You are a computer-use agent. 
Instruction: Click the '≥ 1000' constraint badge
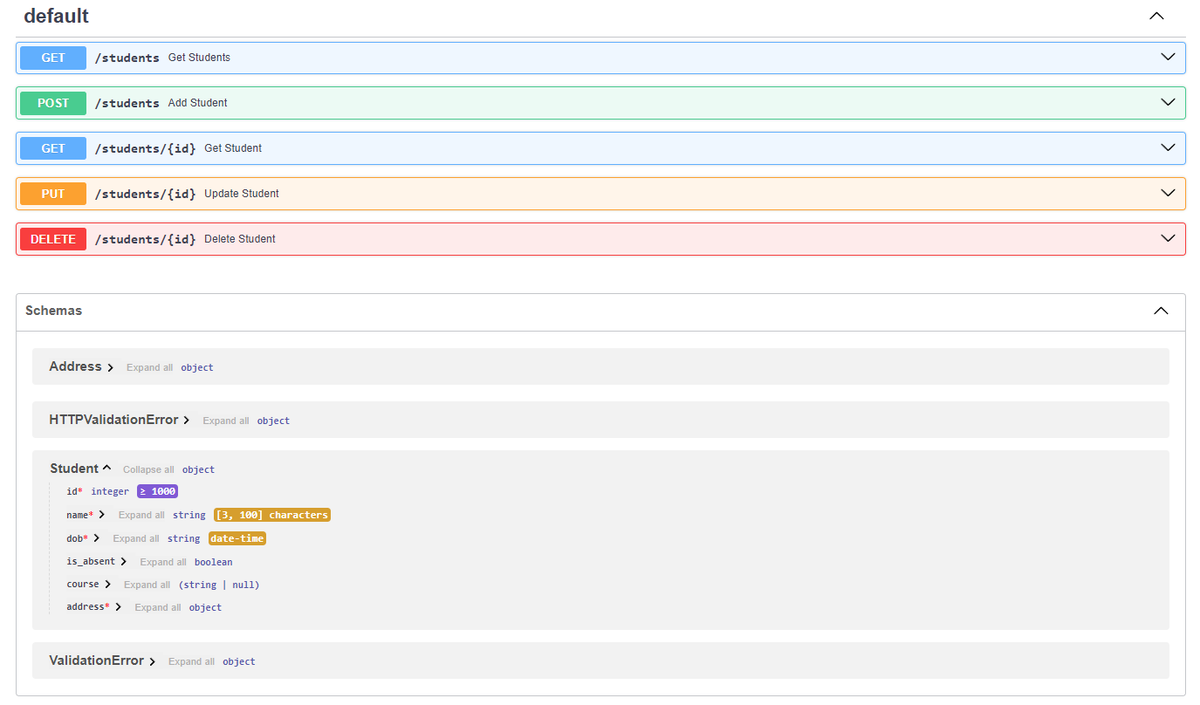(157, 492)
